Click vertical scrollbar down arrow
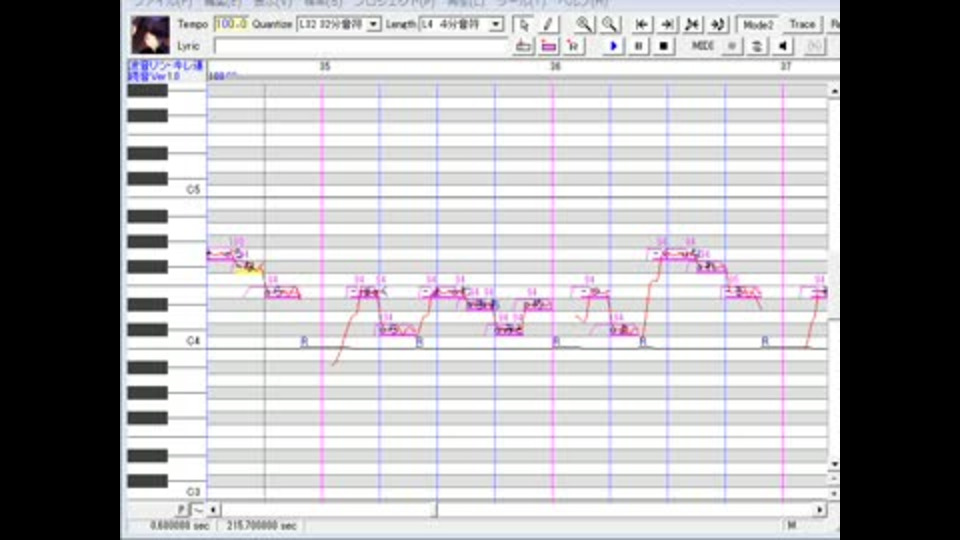Viewport: 960px width, 540px height. click(834, 464)
